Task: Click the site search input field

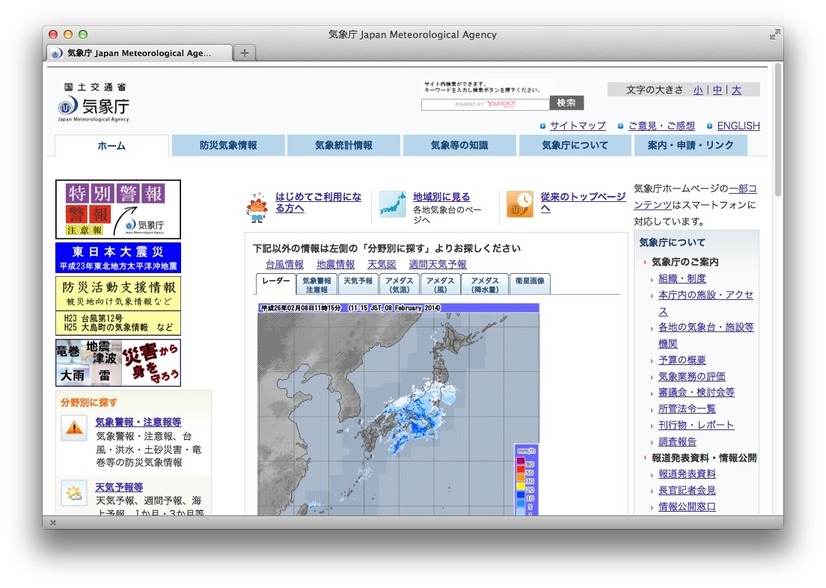Action: click(x=485, y=104)
